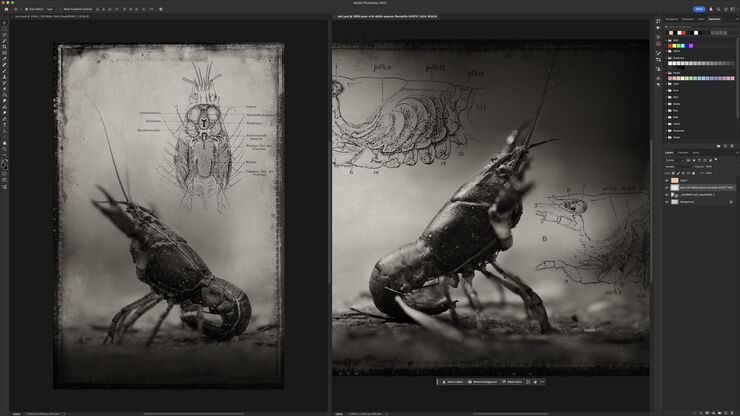740x416 pixels.
Task: Toggle visibility of Layer 1
Action: pyautogui.click(x=667, y=180)
